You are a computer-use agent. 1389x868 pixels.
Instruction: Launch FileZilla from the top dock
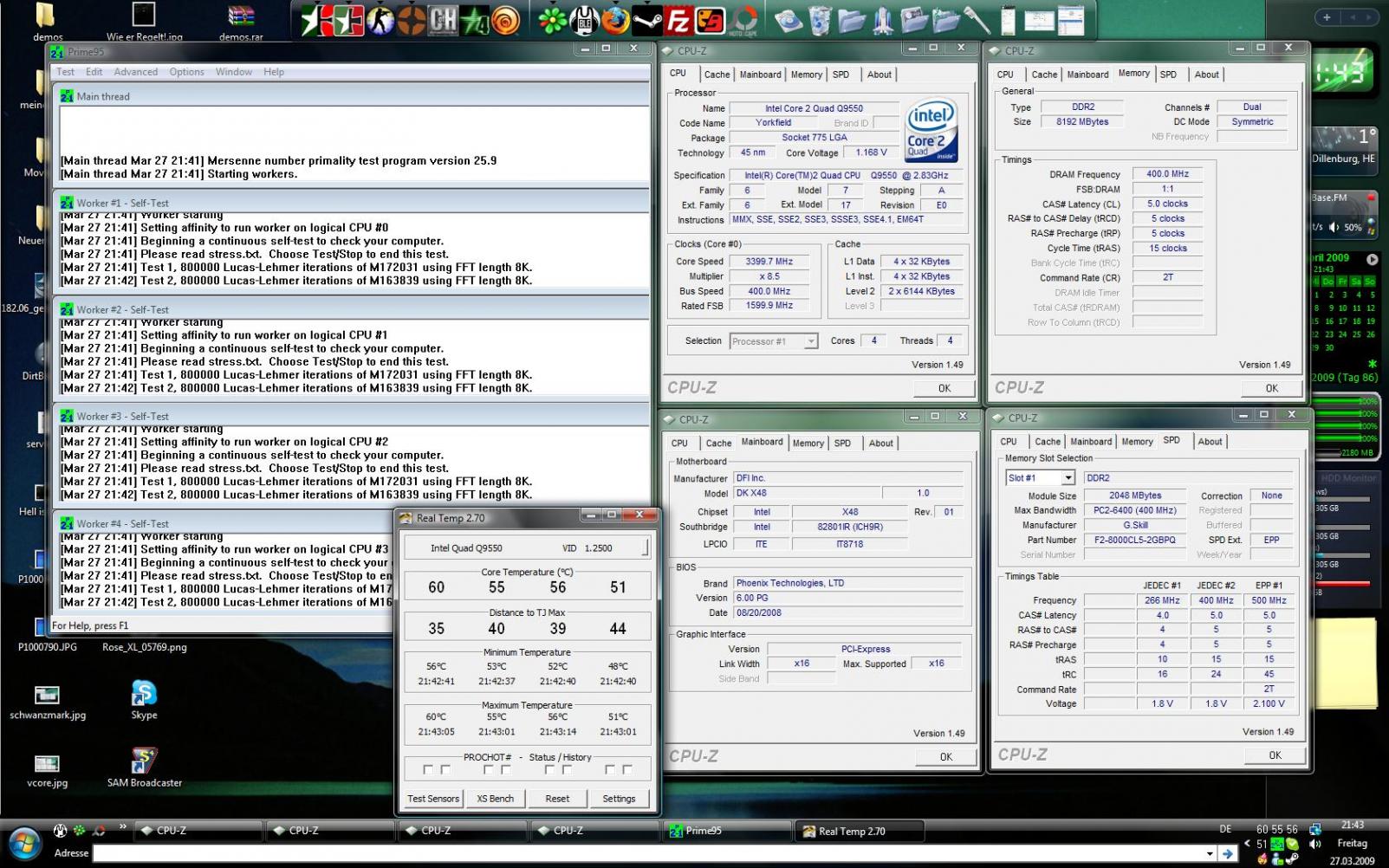(x=678, y=19)
